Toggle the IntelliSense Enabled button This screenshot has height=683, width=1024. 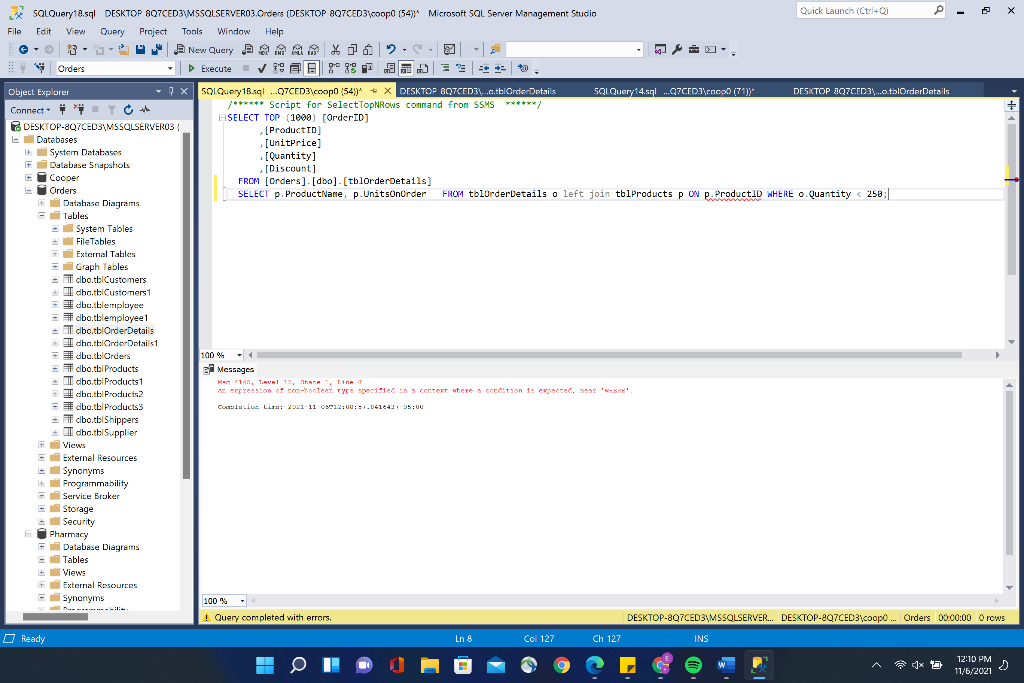click(x=312, y=69)
